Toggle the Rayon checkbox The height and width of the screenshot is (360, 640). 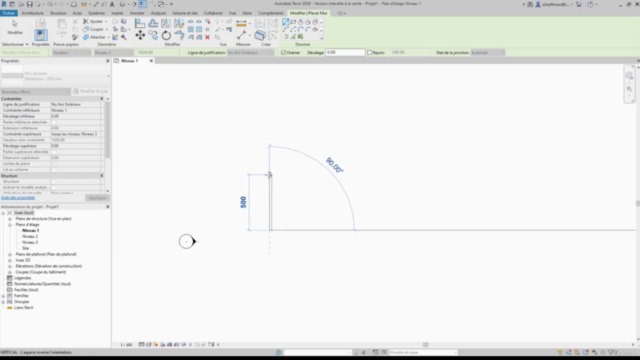(x=369, y=53)
